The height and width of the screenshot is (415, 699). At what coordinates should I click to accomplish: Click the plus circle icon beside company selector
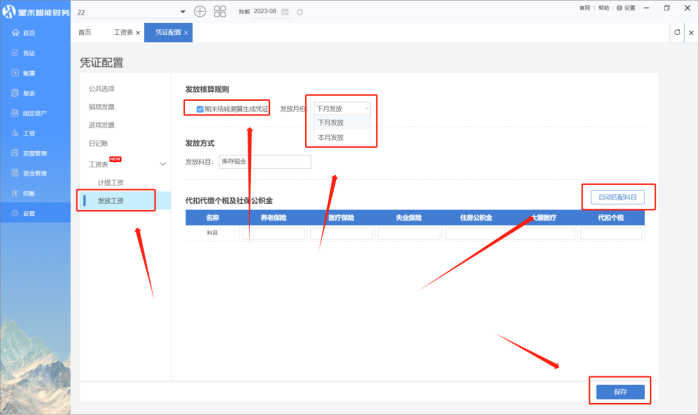pos(200,11)
